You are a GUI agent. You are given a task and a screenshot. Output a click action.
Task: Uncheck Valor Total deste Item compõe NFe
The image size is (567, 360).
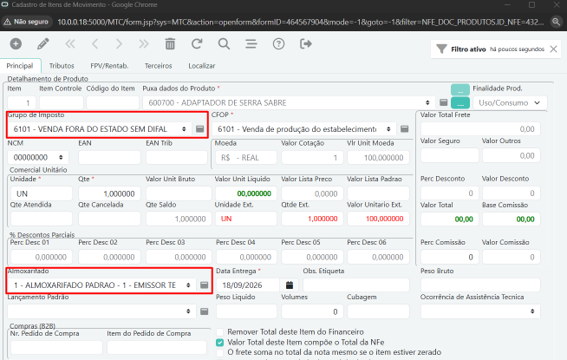click(219, 342)
